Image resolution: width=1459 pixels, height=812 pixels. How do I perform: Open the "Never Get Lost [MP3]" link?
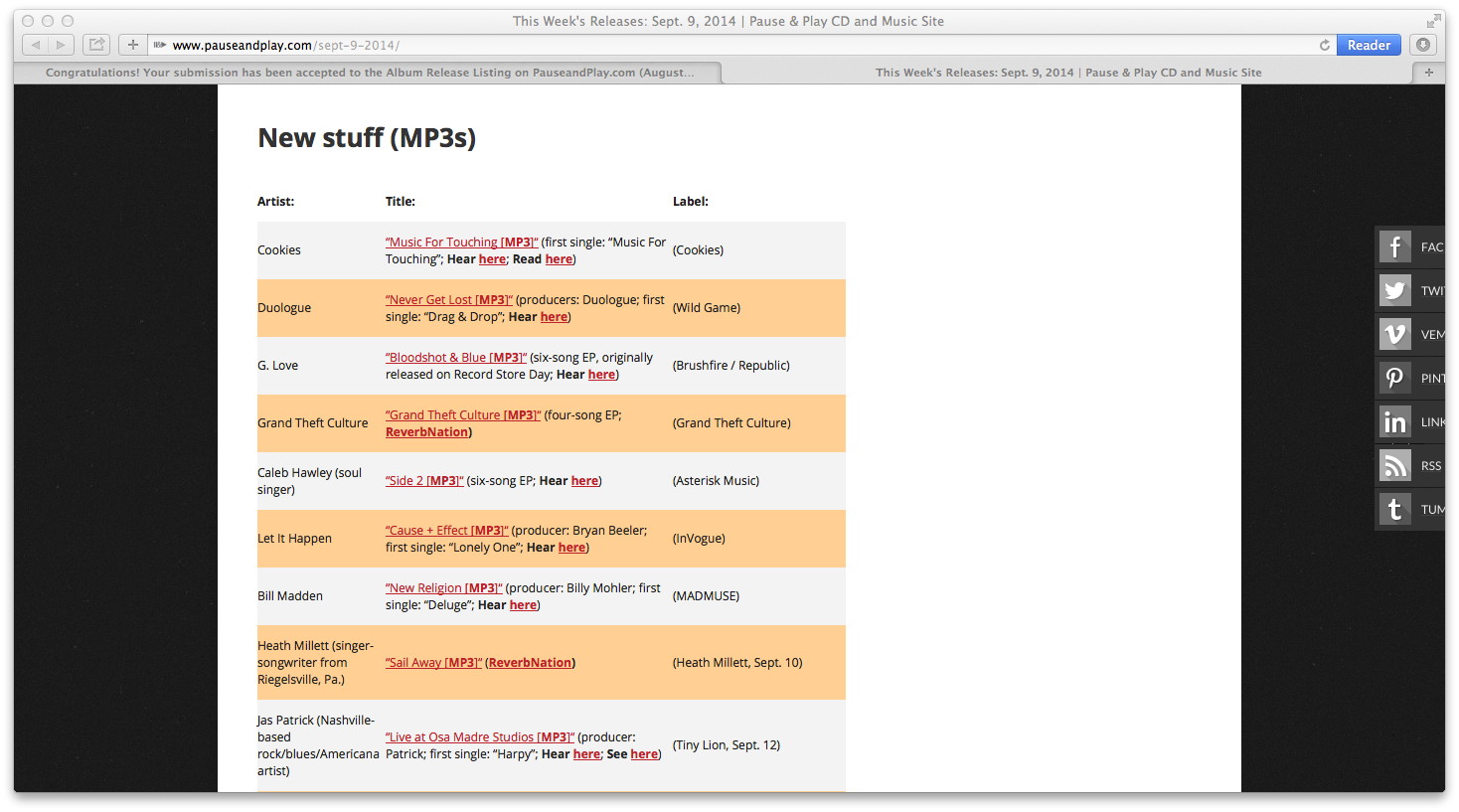coord(449,299)
